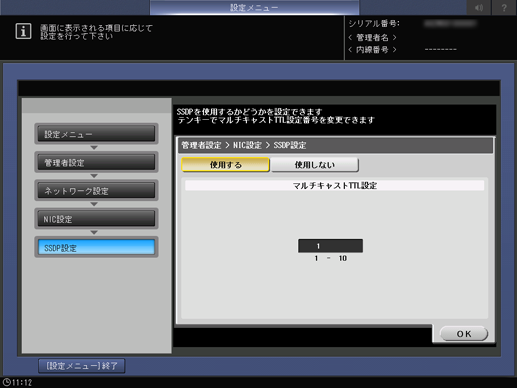Viewport: 517px width, 388px height.
Task: Click the 設定メニュー title tab at top
Action: point(254,7)
